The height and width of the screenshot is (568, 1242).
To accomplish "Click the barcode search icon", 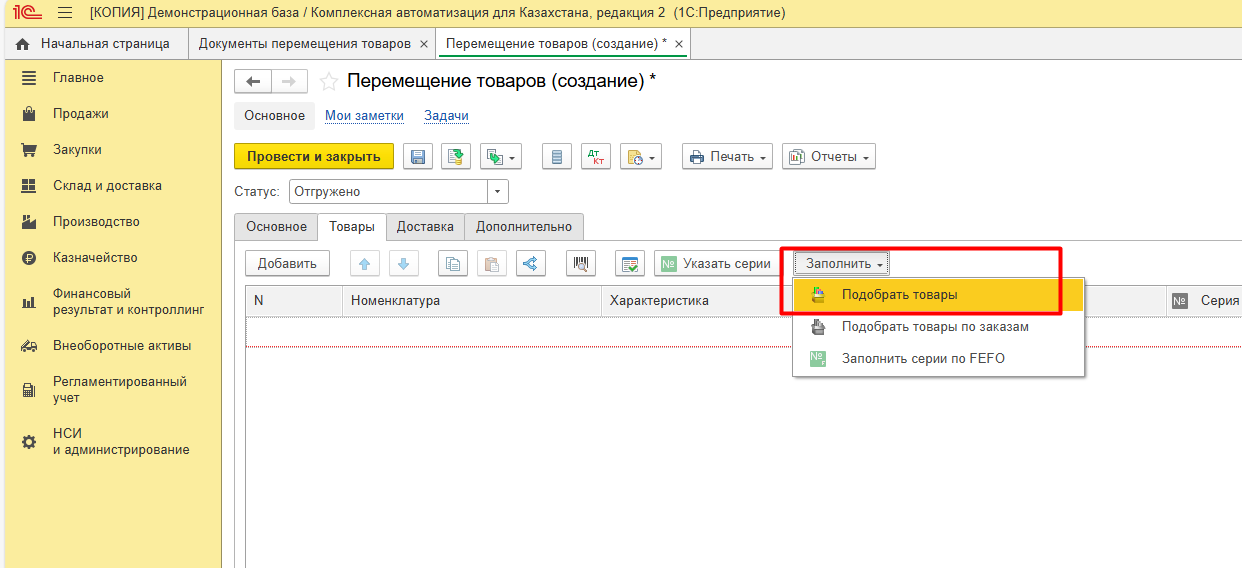I will (x=581, y=264).
